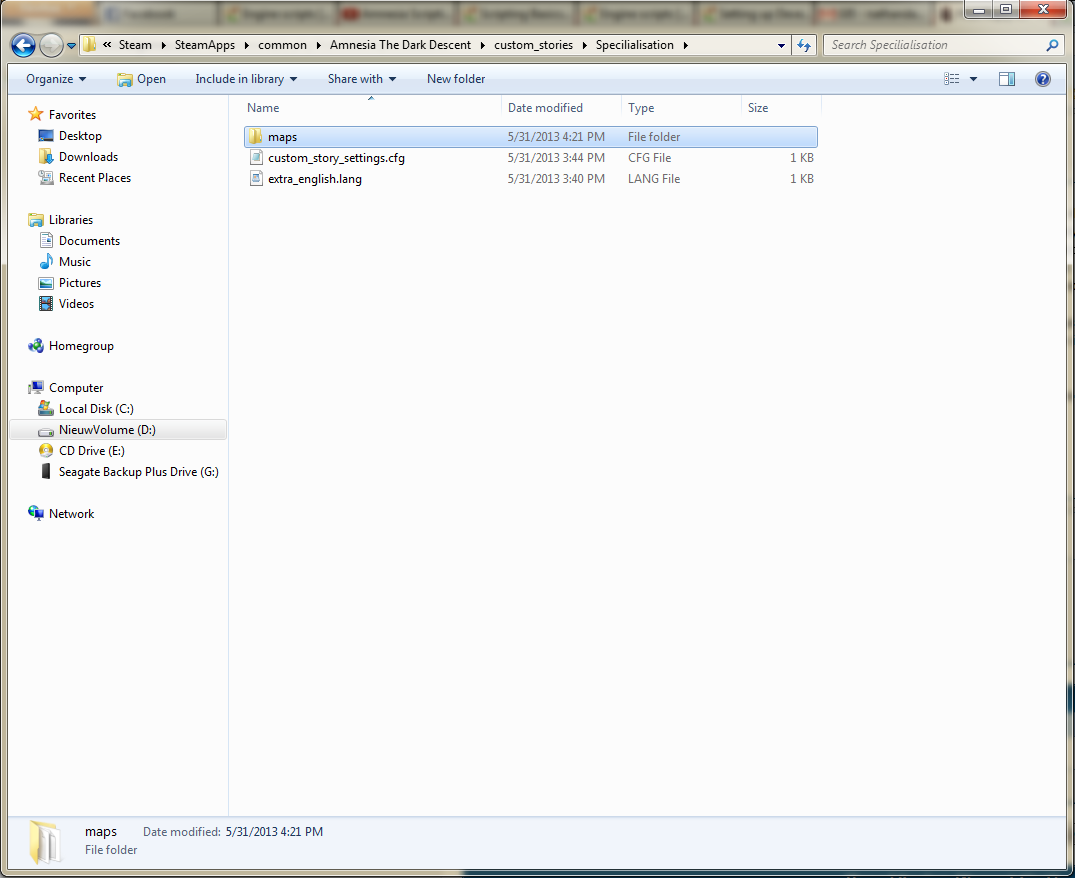This screenshot has height=878, width=1075.
Task: Click the Back navigation arrow button
Action: pyautogui.click(x=24, y=45)
